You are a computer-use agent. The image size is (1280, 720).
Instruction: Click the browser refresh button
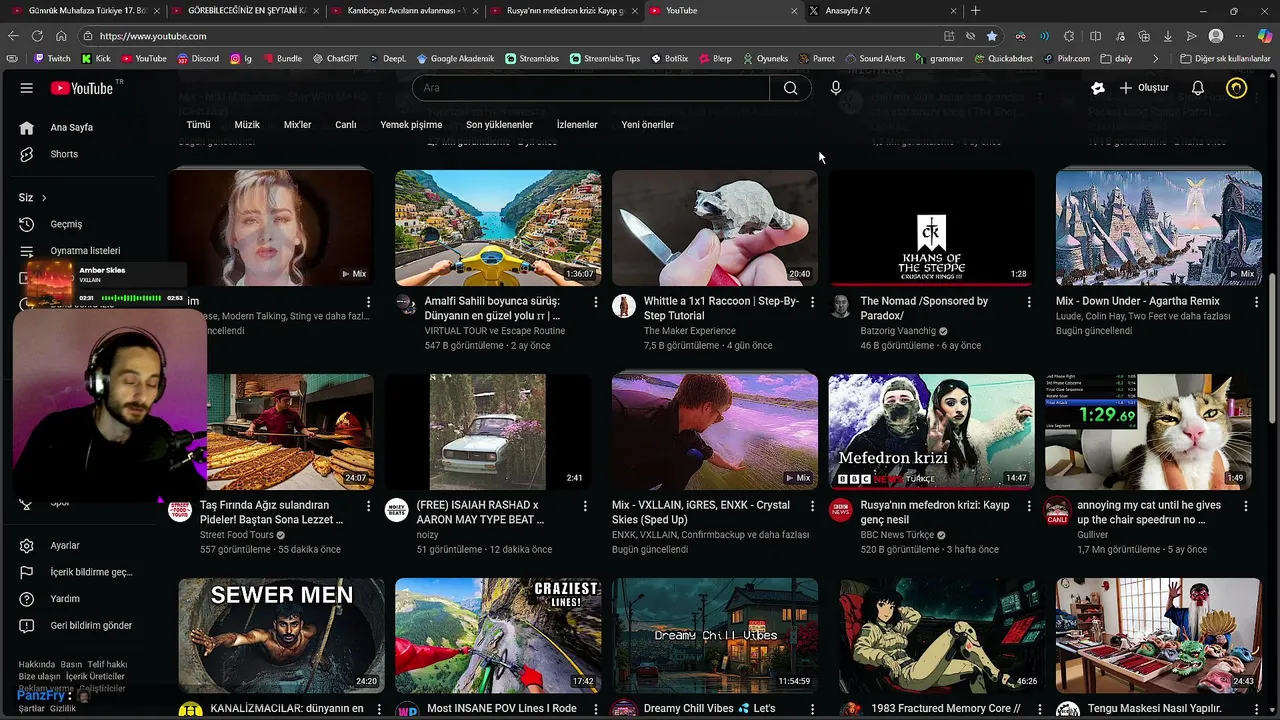tap(37, 36)
